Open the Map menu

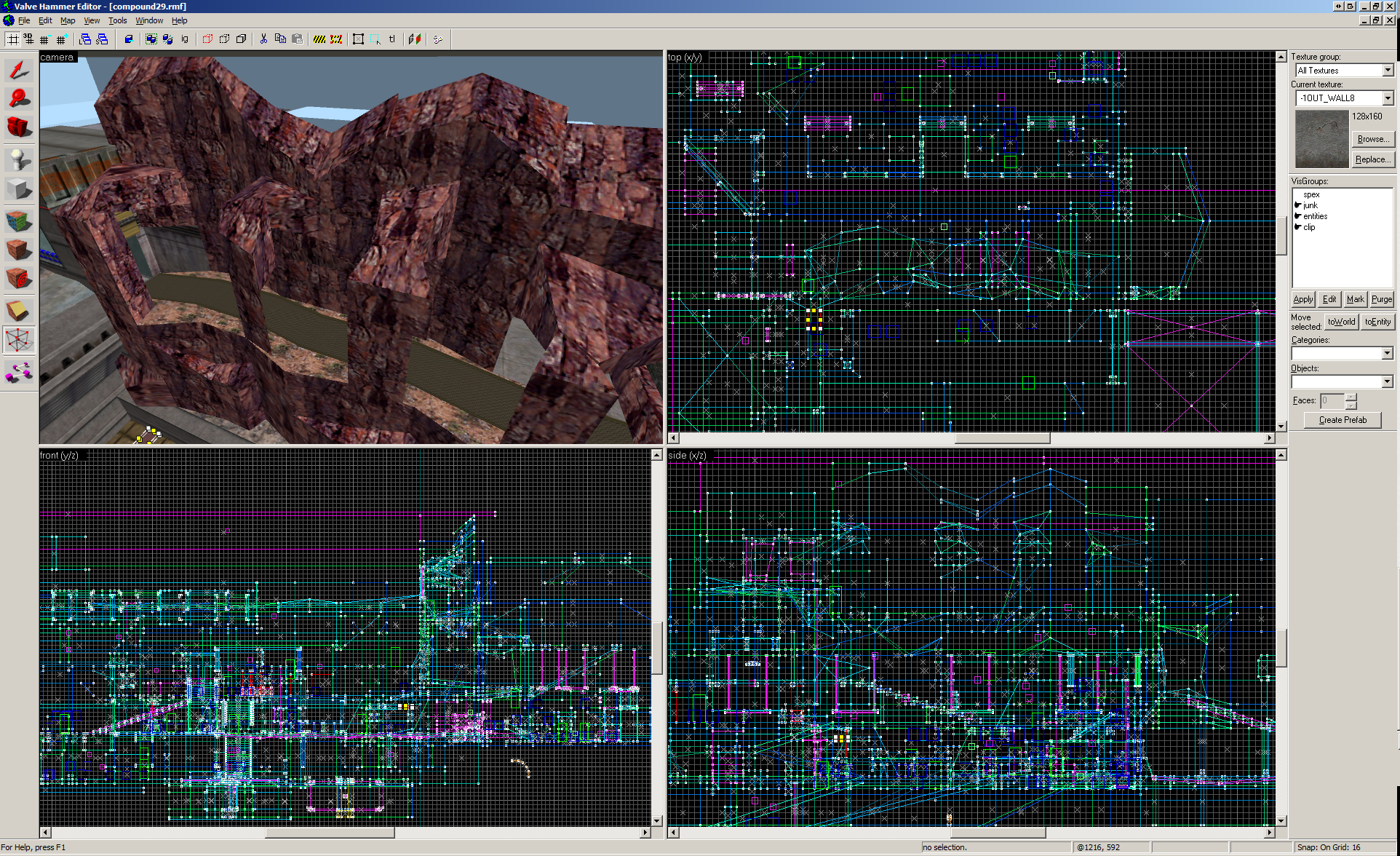pyautogui.click(x=68, y=20)
